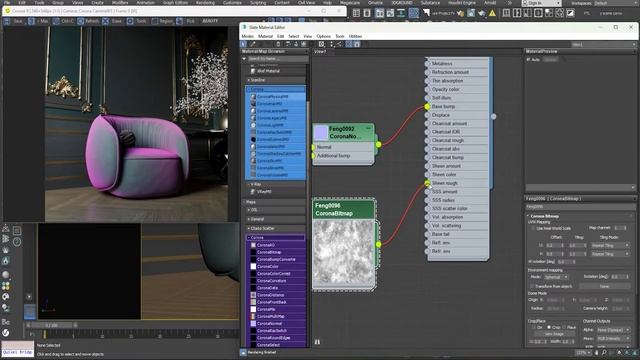The height and width of the screenshot is (360, 640).
Task: Click the CoronaColor white swatch icon
Action: pyautogui.click(x=253, y=267)
